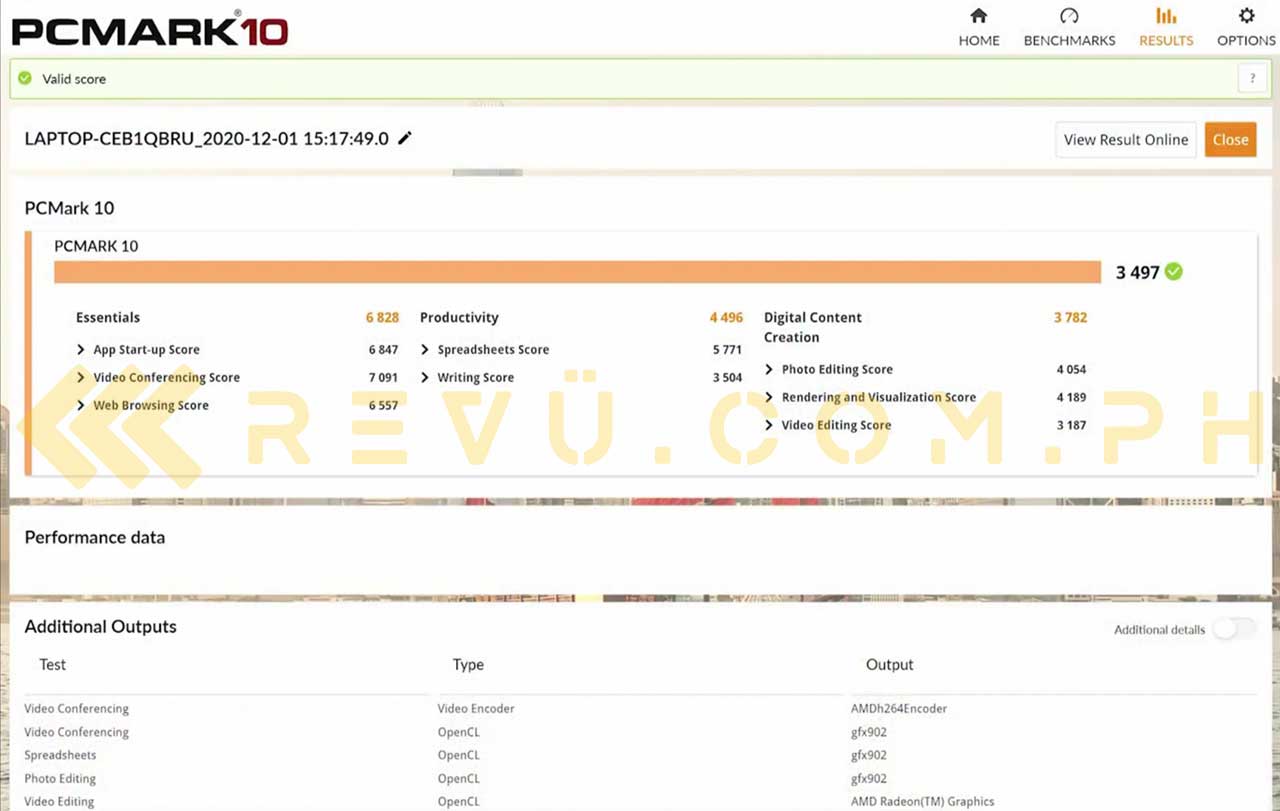Image resolution: width=1280 pixels, height=811 pixels.
Task: Click the Photo Editing value 4 054
Action: click(x=1071, y=370)
